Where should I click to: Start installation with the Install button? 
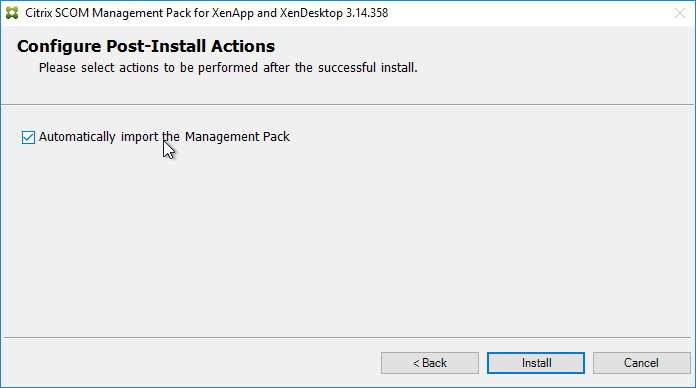pos(536,363)
